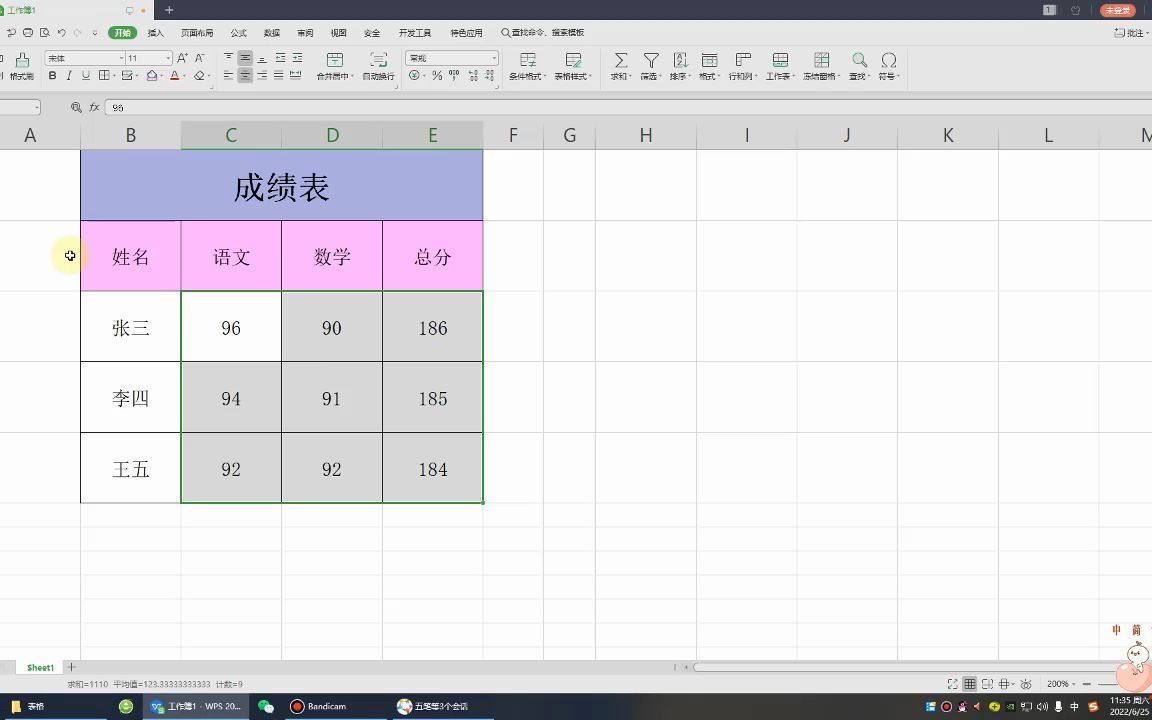
Task: Toggle underline formatting
Action: pos(86,77)
